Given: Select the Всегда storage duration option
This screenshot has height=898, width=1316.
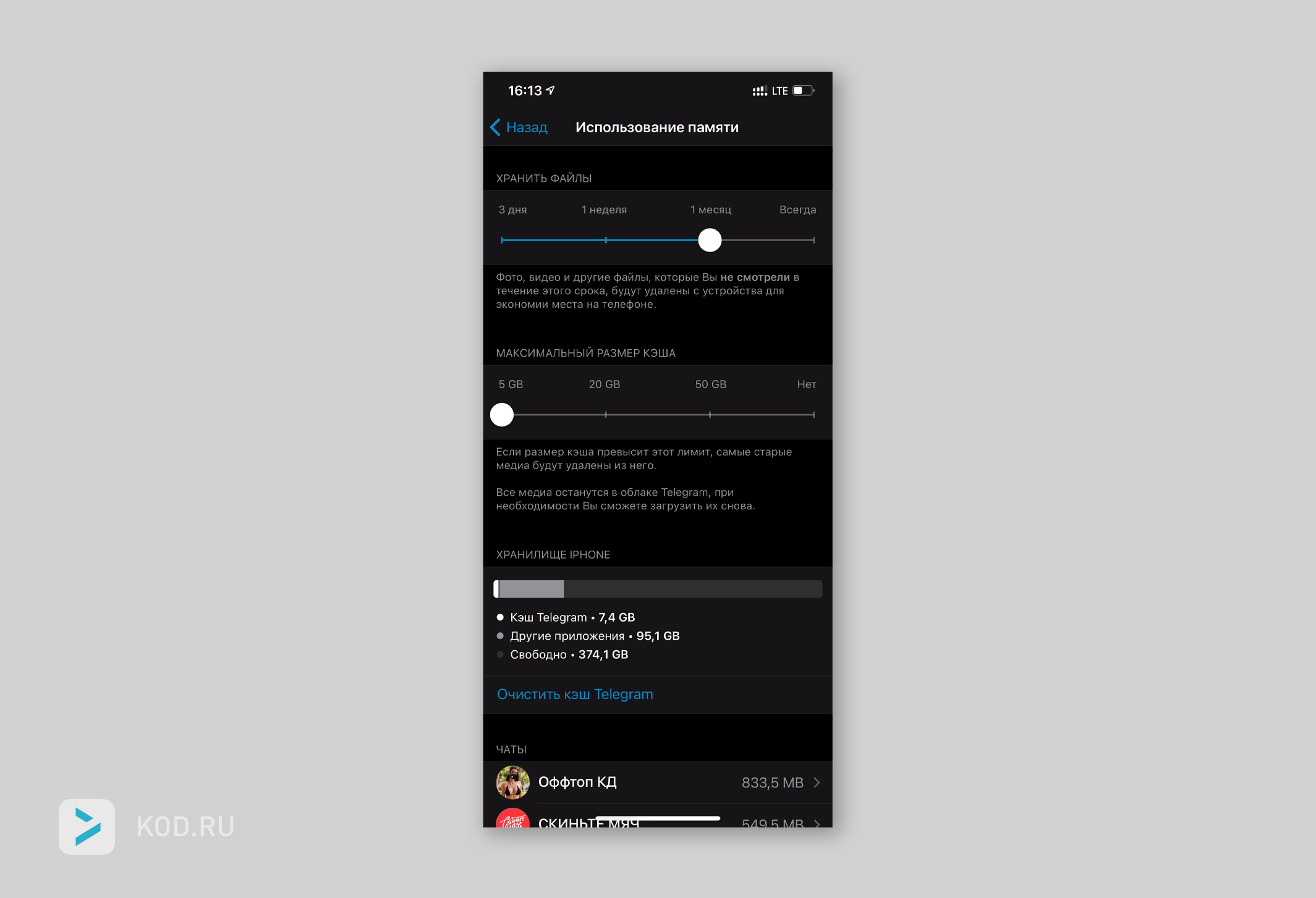Looking at the screenshot, I should pyautogui.click(x=817, y=240).
